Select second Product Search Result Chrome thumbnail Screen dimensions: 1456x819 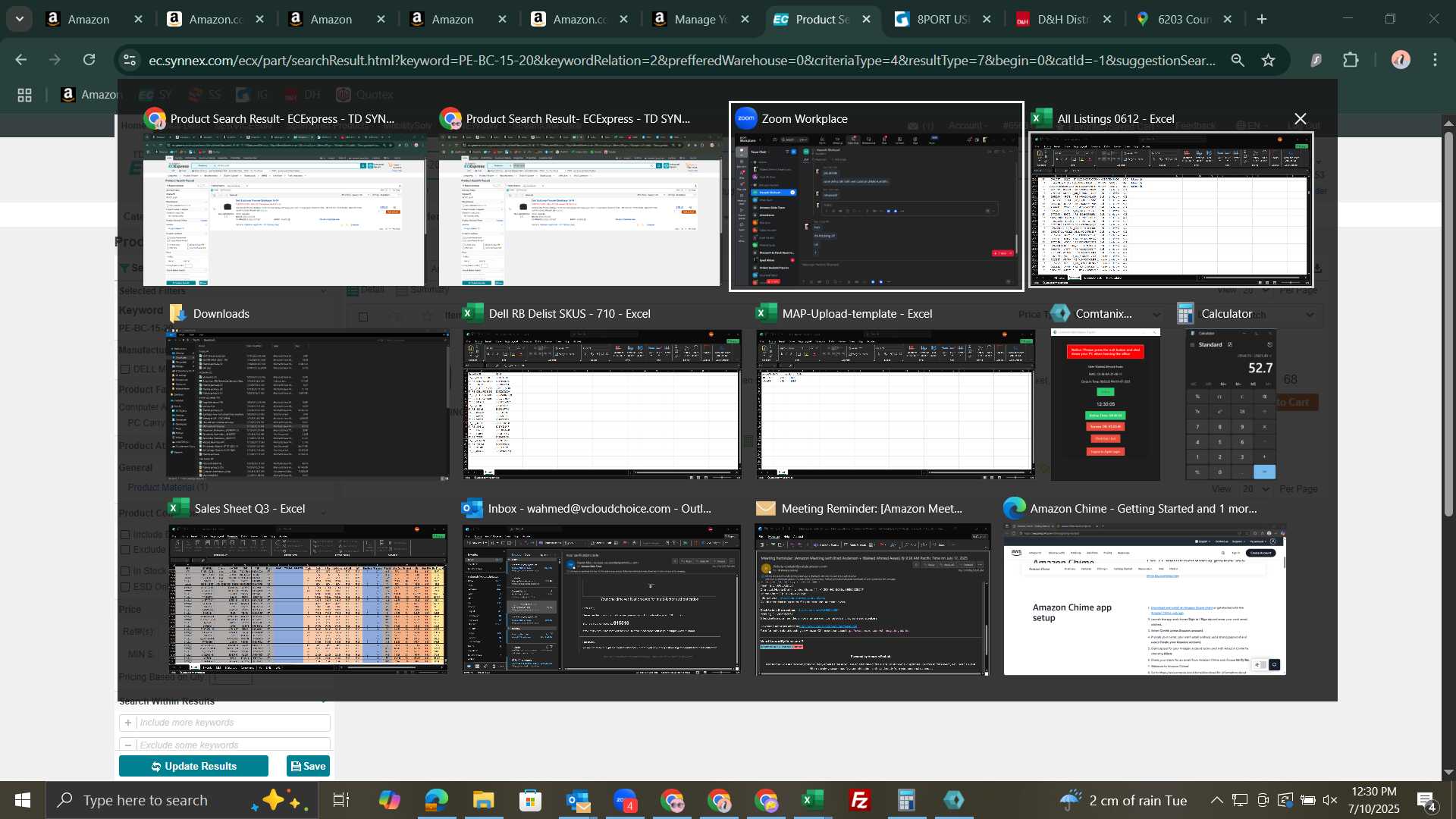coord(580,196)
